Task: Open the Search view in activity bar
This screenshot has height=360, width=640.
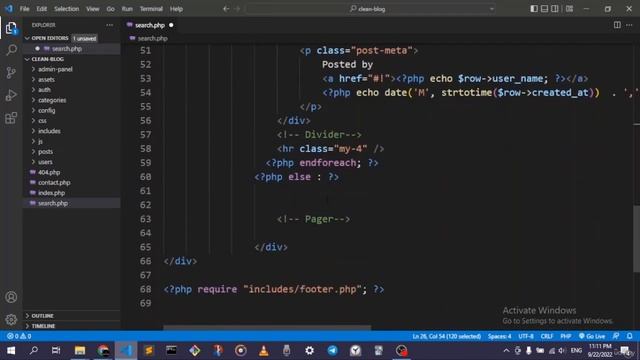Action: click(x=11, y=50)
